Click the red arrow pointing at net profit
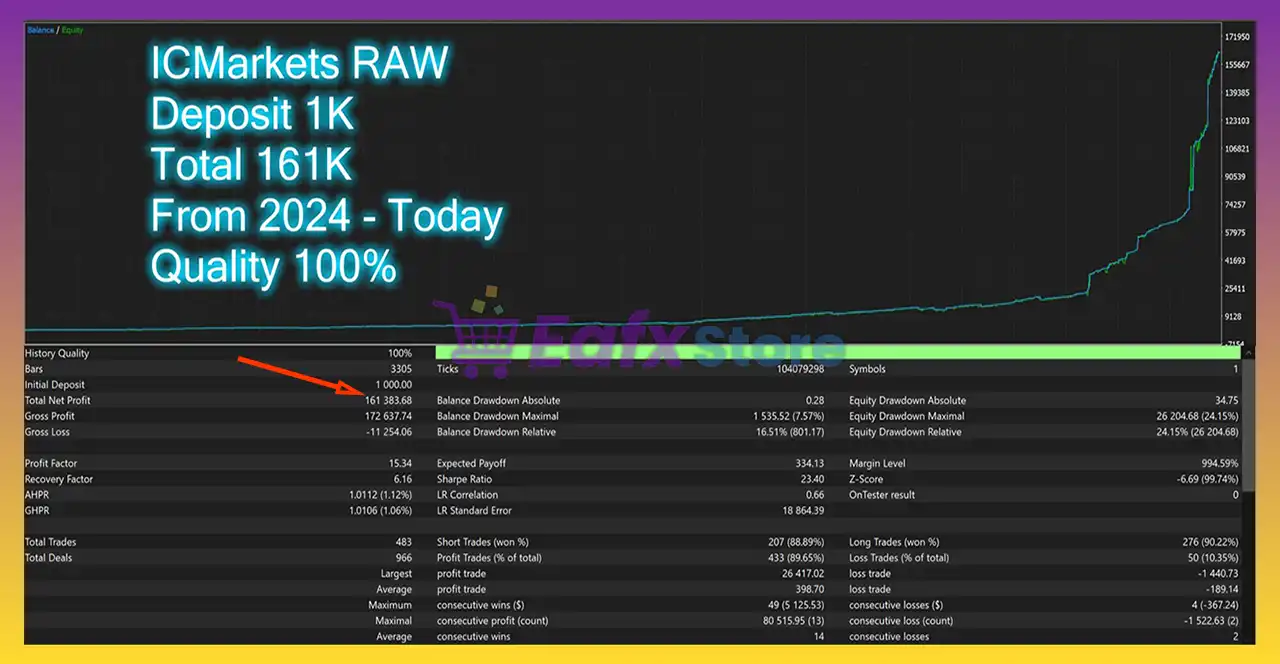The image size is (1280, 664). tap(298, 375)
